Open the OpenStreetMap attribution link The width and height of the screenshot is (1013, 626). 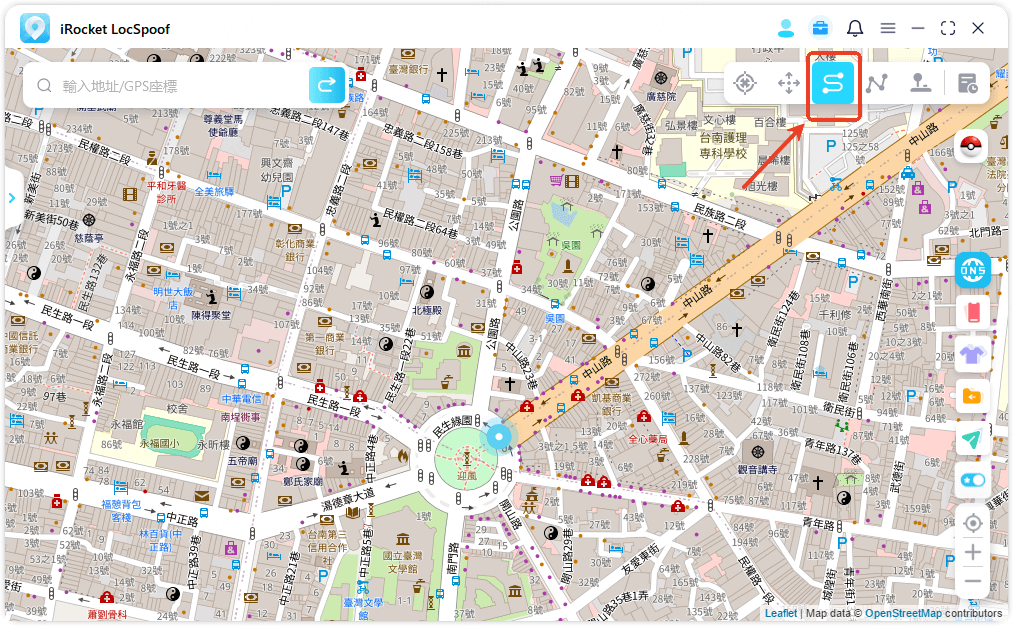[x=903, y=613]
